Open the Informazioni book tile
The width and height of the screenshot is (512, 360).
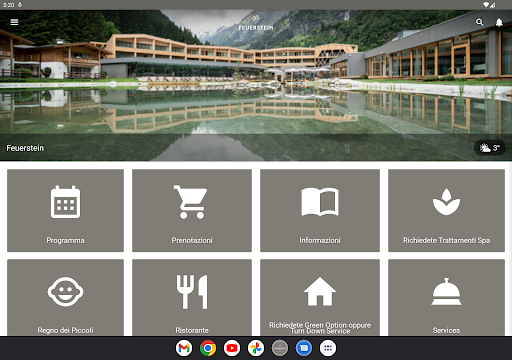[320, 210]
